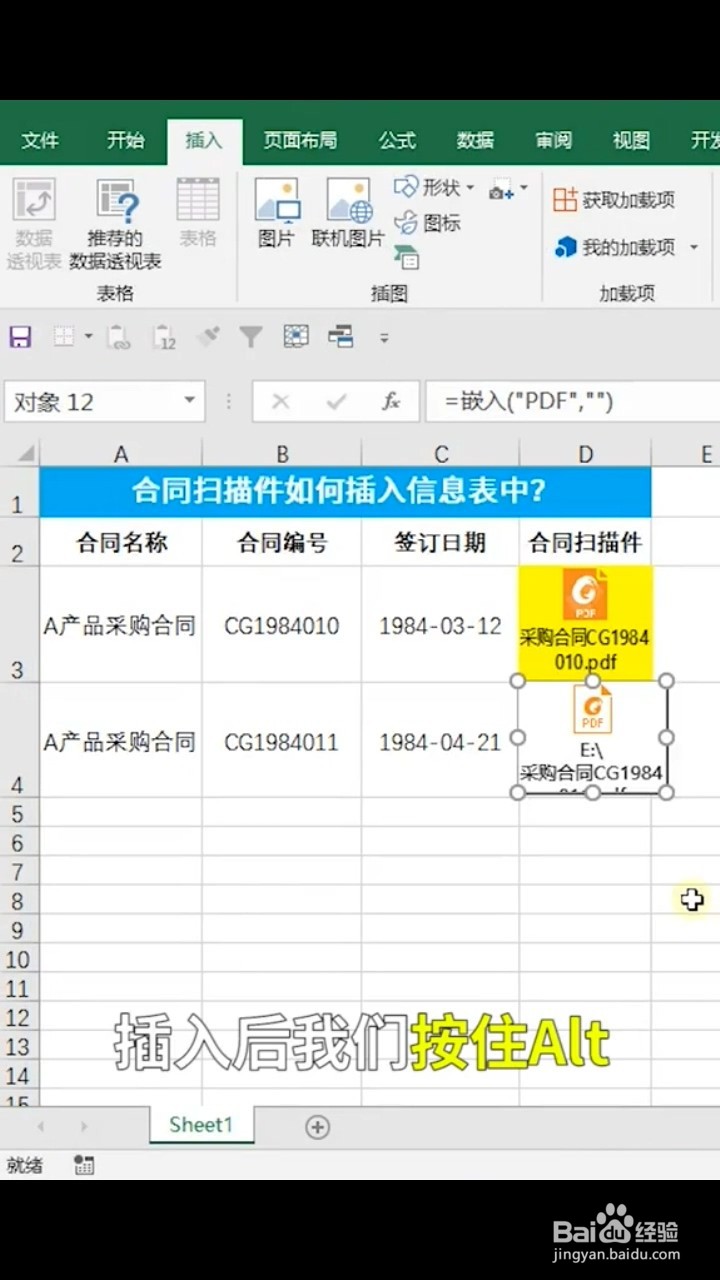Image resolution: width=720 pixels, height=1280 pixels.
Task: Click 推荐的数据透视表 icon
Action: pyautogui.click(x=116, y=224)
